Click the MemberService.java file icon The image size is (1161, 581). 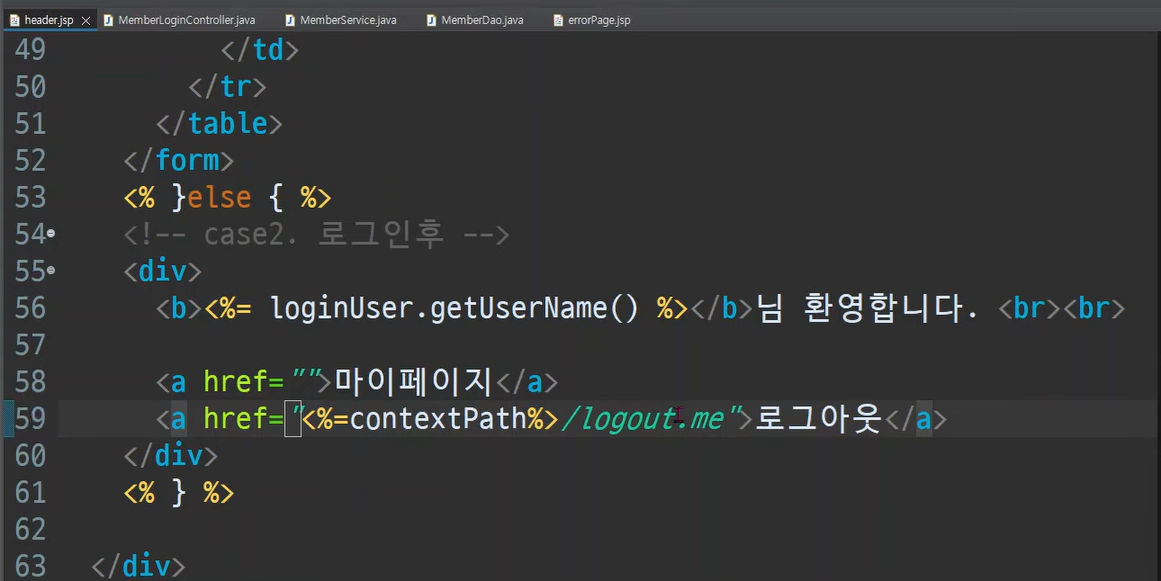(290, 20)
